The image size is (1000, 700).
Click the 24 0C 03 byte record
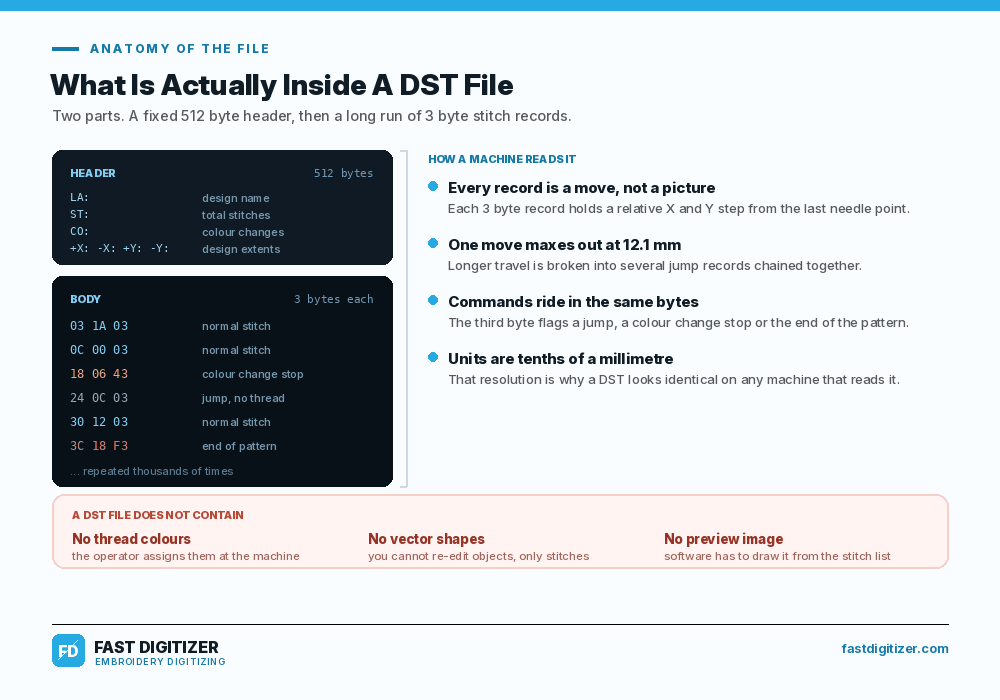pyautogui.click(x=99, y=398)
